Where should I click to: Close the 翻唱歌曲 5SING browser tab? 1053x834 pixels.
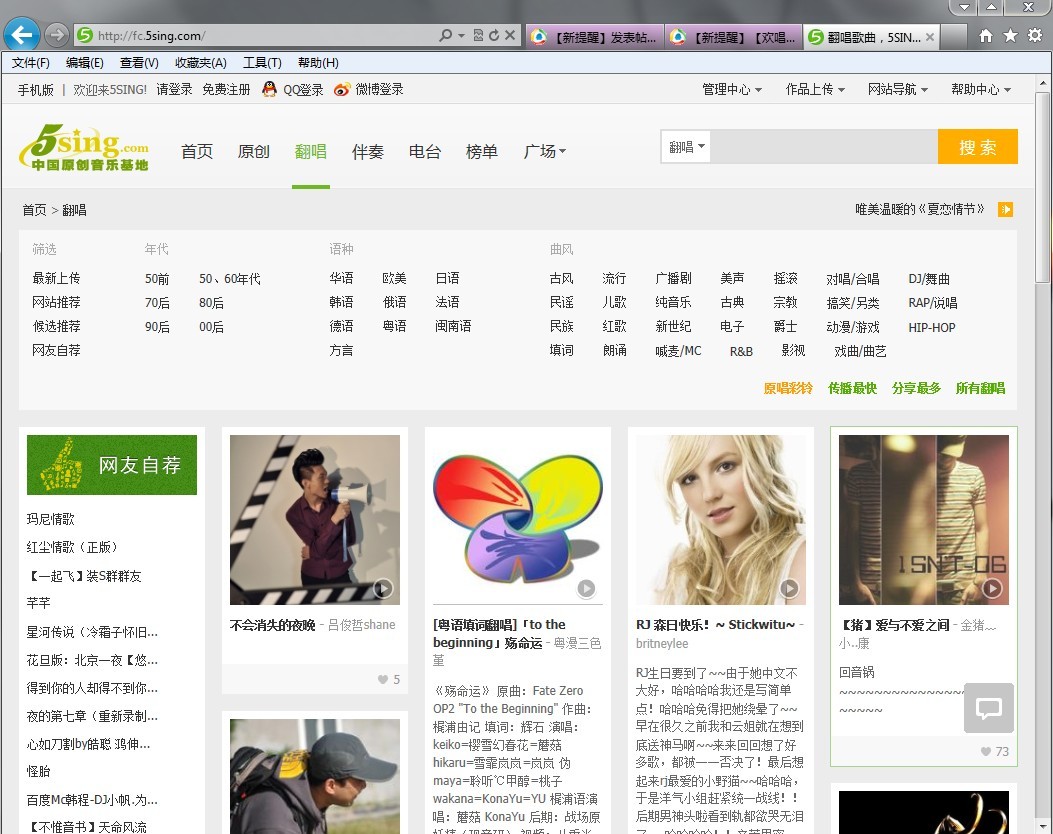[929, 37]
